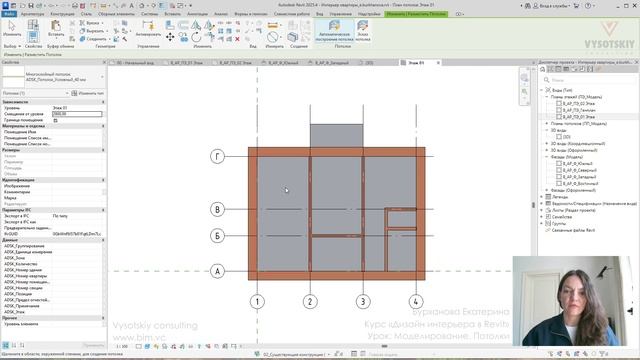Expand the Groups (Группы) tree node
Image resolution: width=640 pixels, height=360 pixels.
point(542,224)
